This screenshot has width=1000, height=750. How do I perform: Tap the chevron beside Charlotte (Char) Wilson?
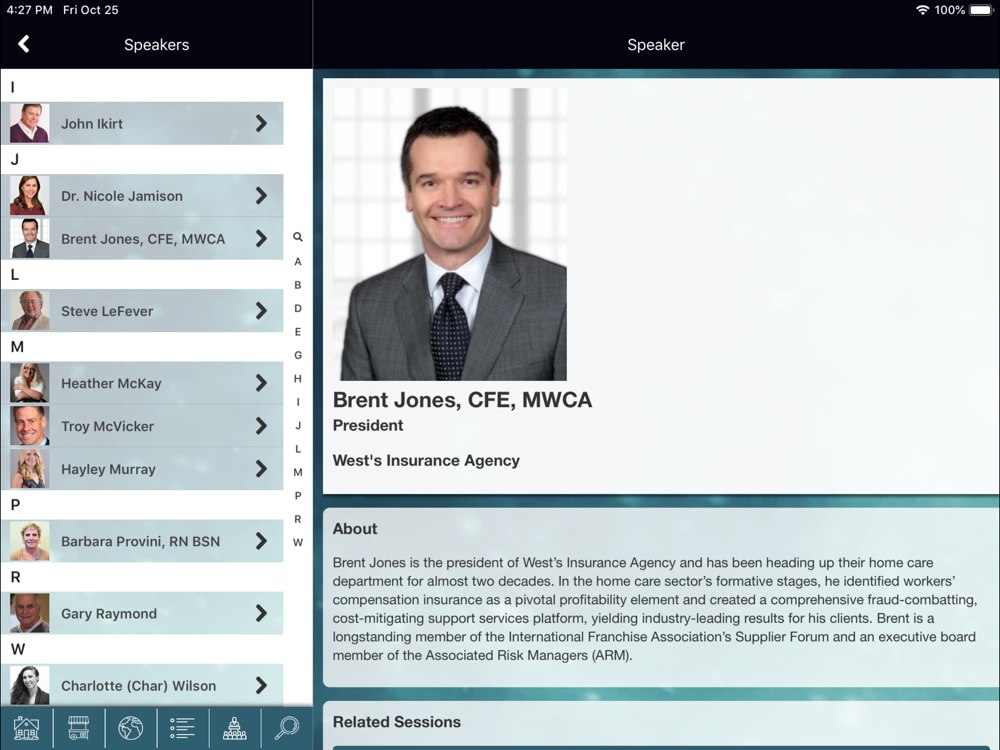261,686
